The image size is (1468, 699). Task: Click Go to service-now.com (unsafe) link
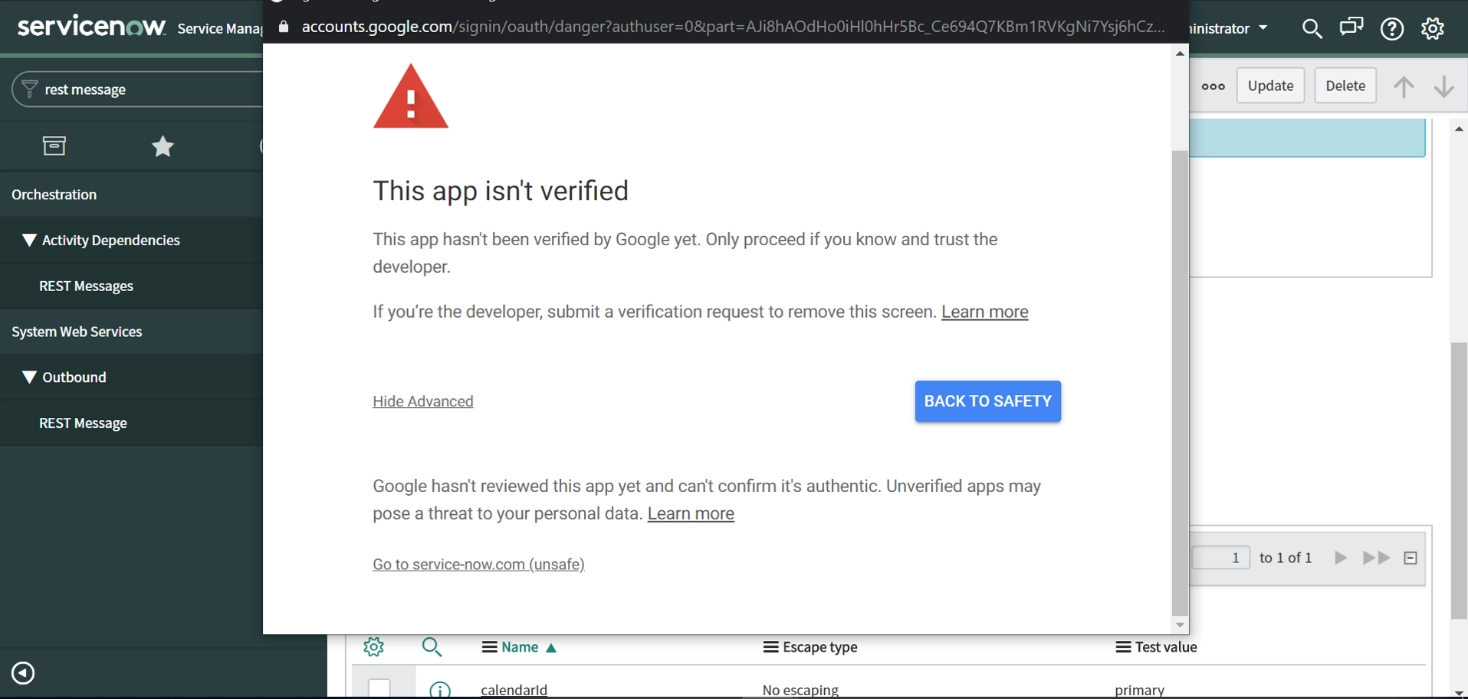tap(479, 564)
